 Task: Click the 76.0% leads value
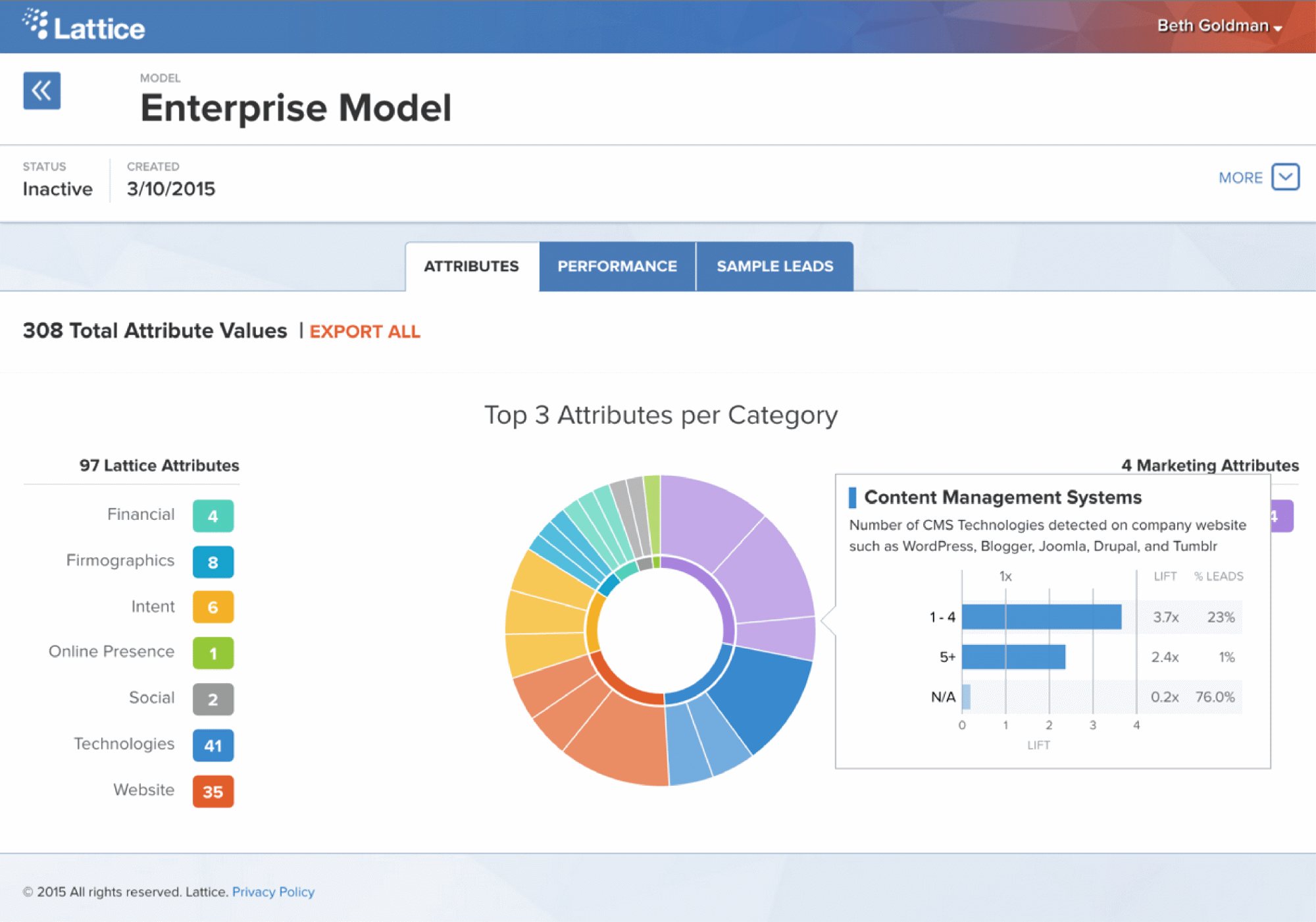click(1215, 697)
